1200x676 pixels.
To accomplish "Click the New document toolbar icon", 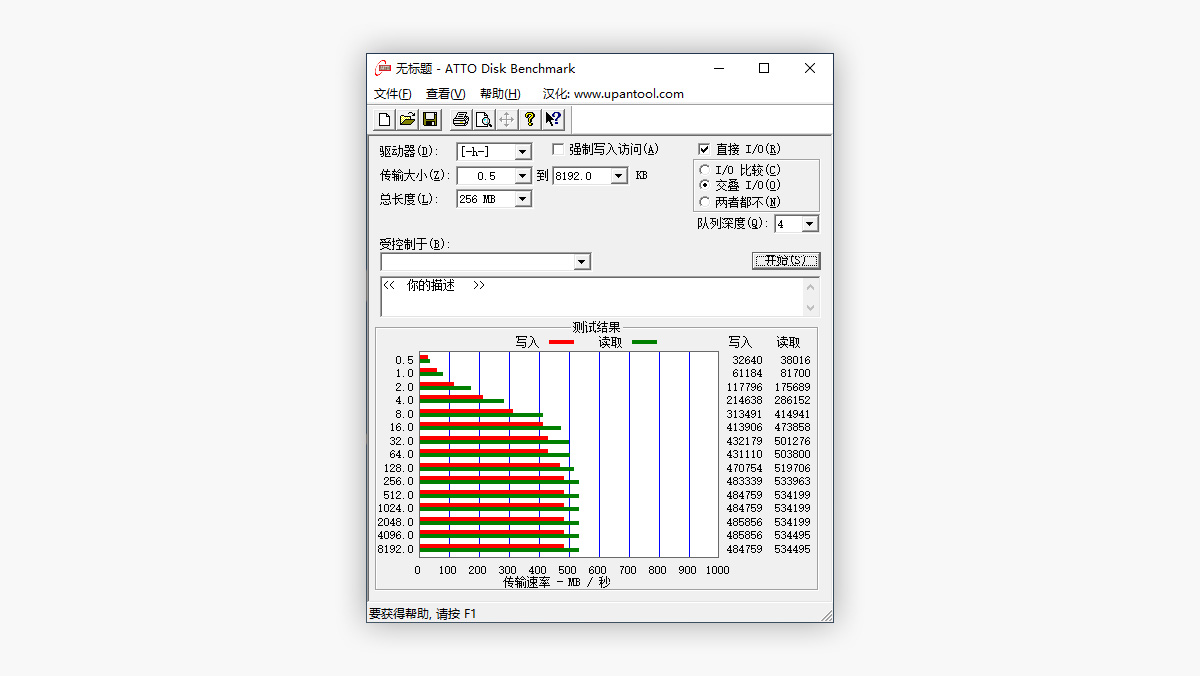I will [384, 120].
